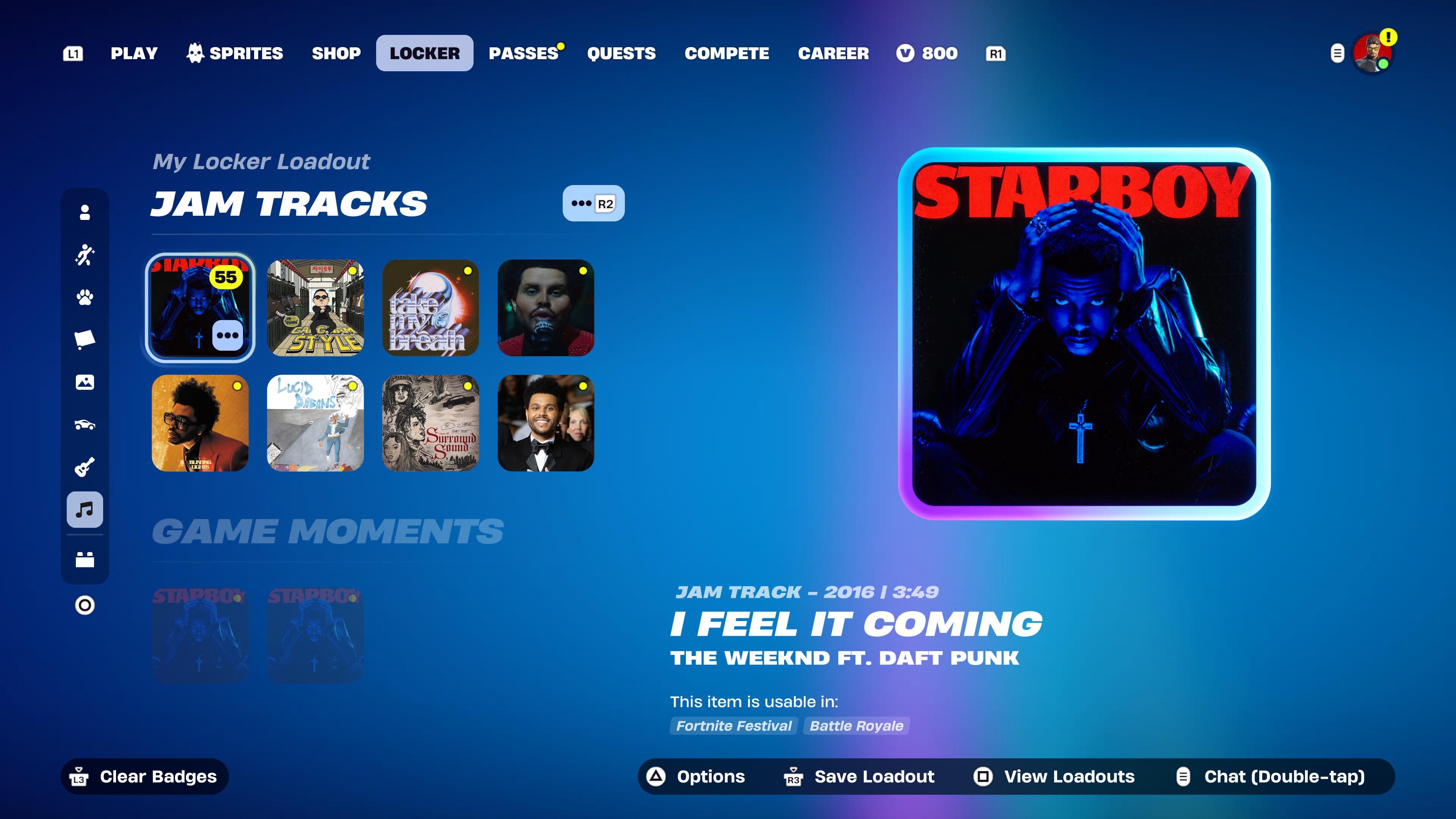Image resolution: width=1456 pixels, height=819 pixels.
Task: Select the paw print Sidekicks category
Action: (x=85, y=297)
